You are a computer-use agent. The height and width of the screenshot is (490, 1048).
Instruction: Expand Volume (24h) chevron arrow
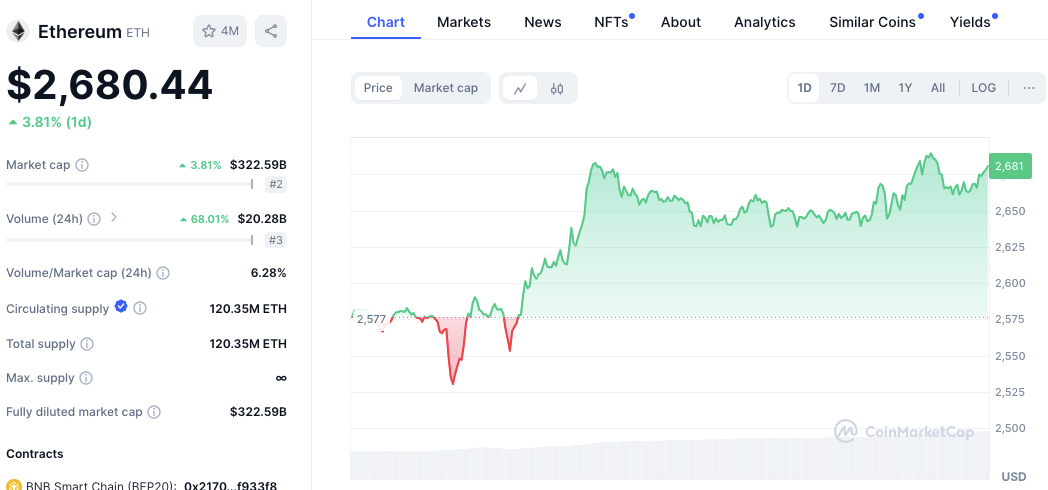click(x=114, y=217)
